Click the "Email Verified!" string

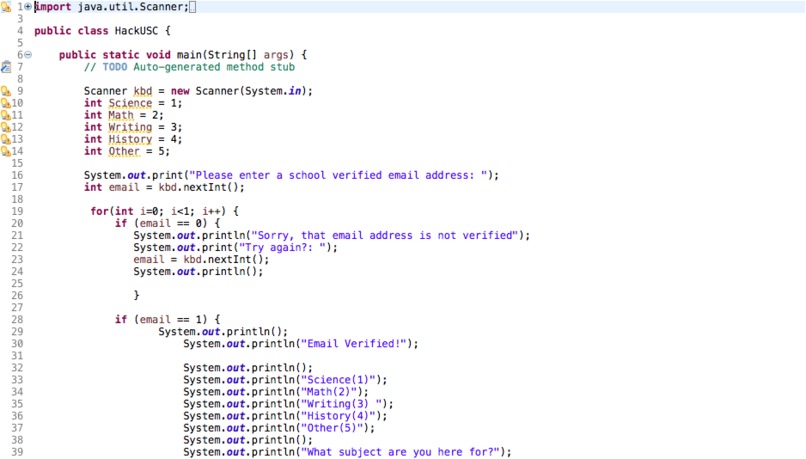pos(354,343)
